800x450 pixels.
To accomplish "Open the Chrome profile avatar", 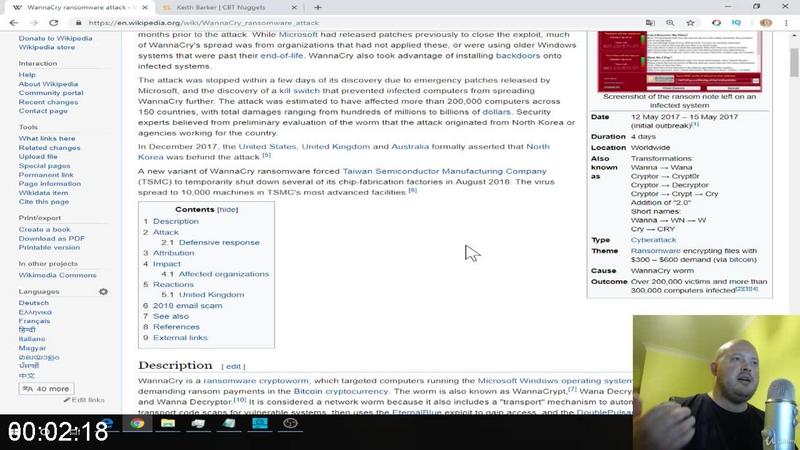I will 765,23.
